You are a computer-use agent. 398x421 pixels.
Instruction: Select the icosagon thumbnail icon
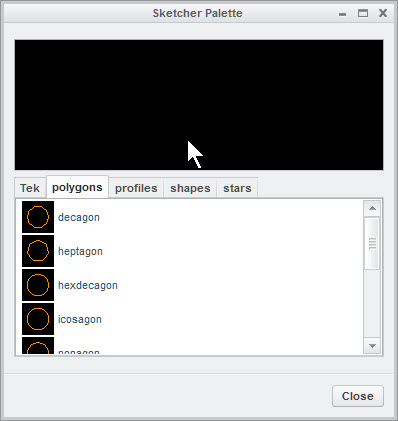38,319
